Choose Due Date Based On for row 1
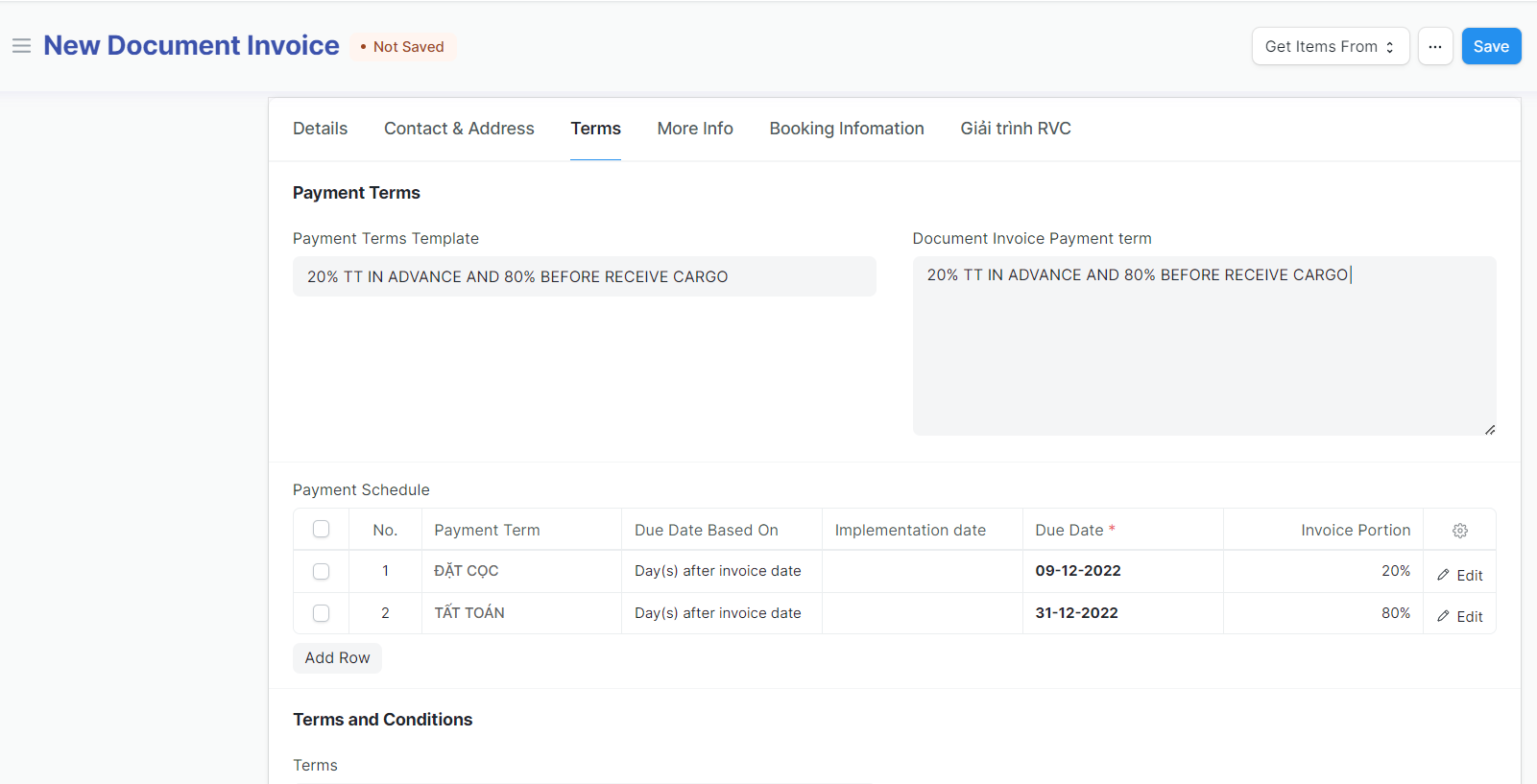The width and height of the screenshot is (1537, 784). click(720, 571)
